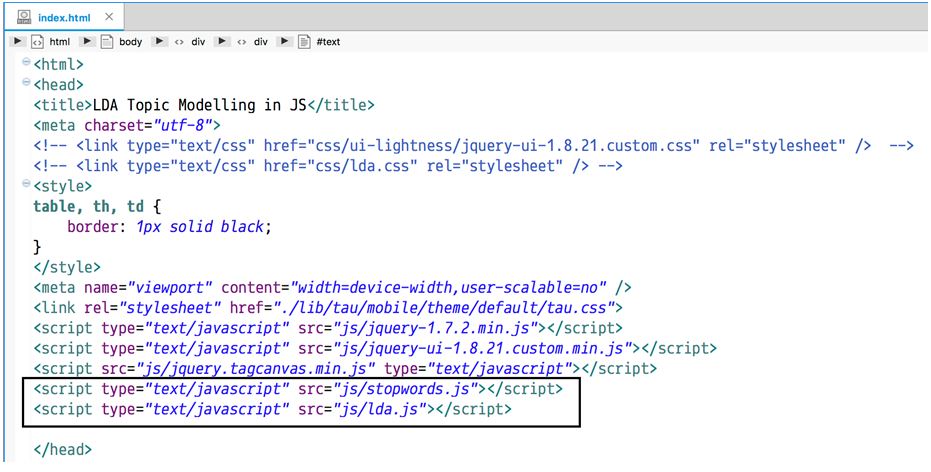Open the arrow before #text breadcrumb
Image resolution: width=931 pixels, height=472 pixels.
(x=285, y=42)
